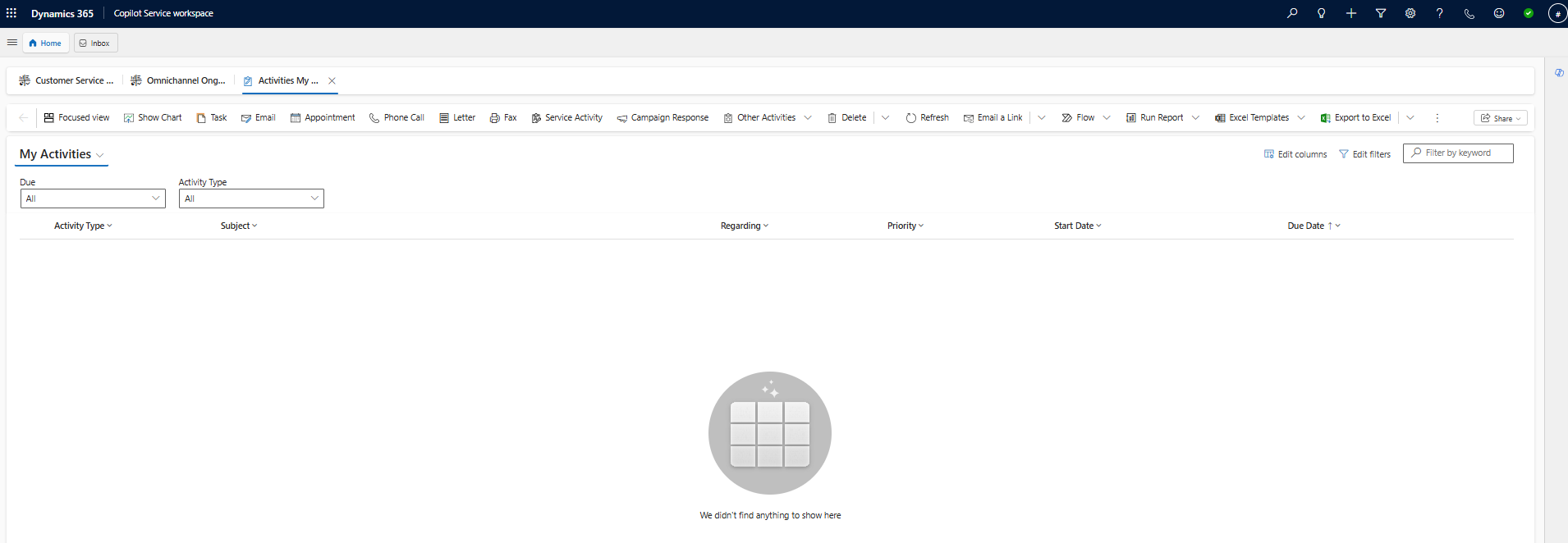Click the Due Date column header
Image resolution: width=1568 pixels, height=543 pixels.
(1314, 226)
